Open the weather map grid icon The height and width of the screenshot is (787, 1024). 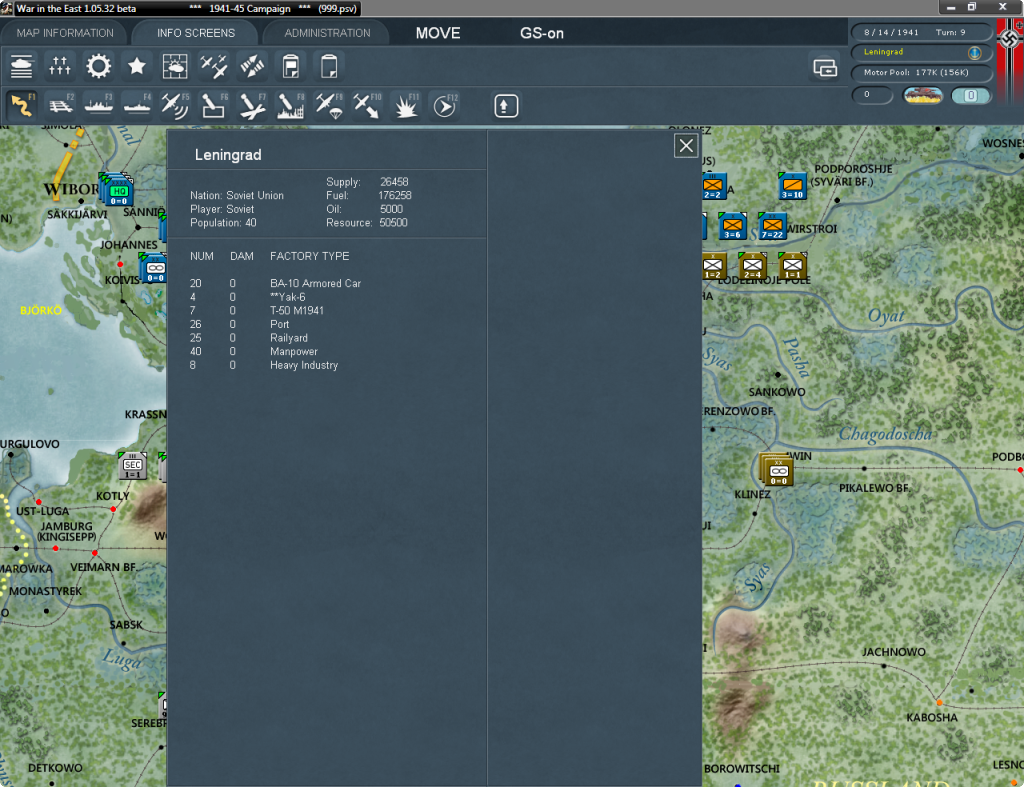175,67
